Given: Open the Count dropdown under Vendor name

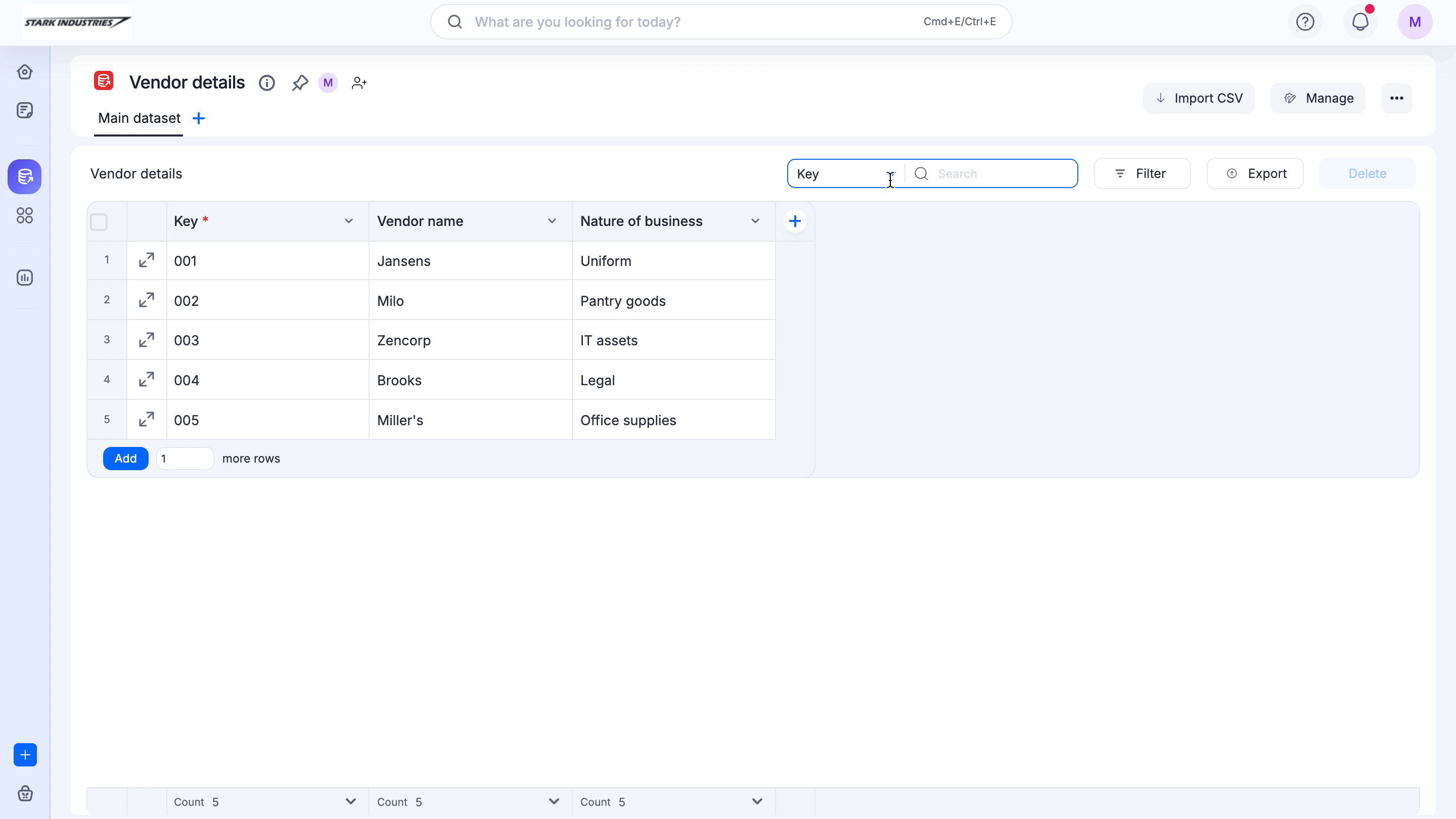Looking at the screenshot, I should tap(554, 801).
